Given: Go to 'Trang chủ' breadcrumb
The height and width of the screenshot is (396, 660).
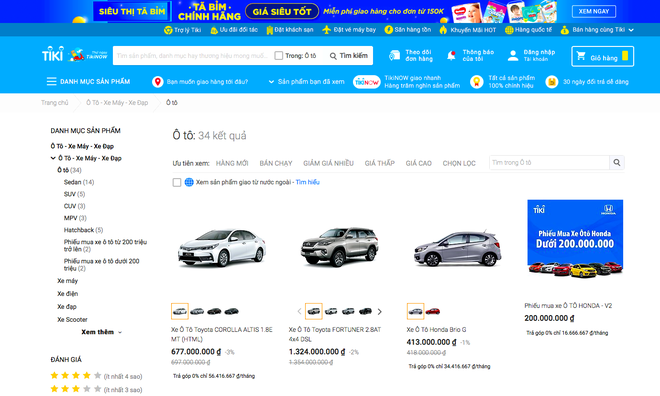Looking at the screenshot, I should [x=54, y=103].
